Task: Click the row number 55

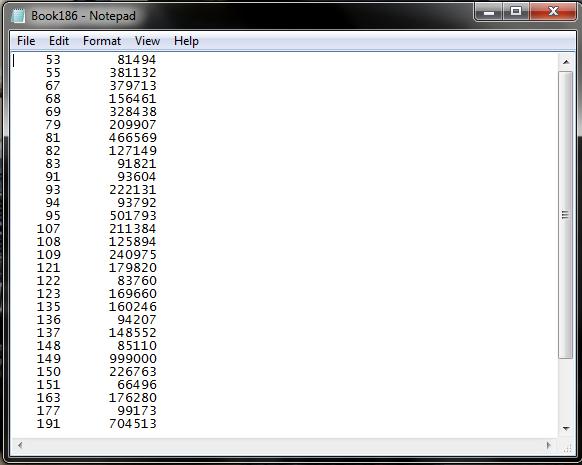Action: point(53,72)
